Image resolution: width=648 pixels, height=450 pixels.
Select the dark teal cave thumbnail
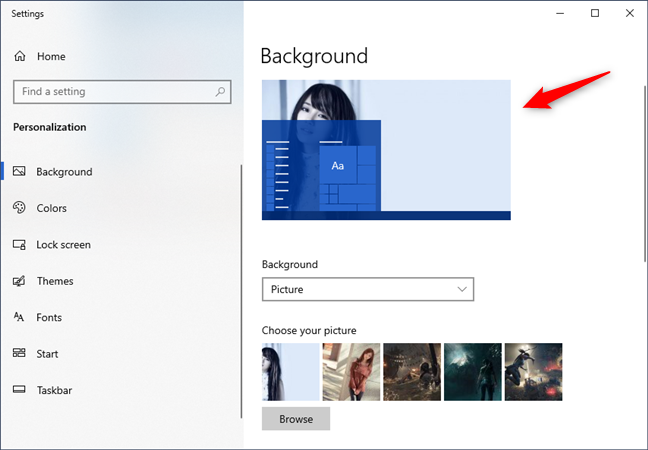tap(473, 372)
